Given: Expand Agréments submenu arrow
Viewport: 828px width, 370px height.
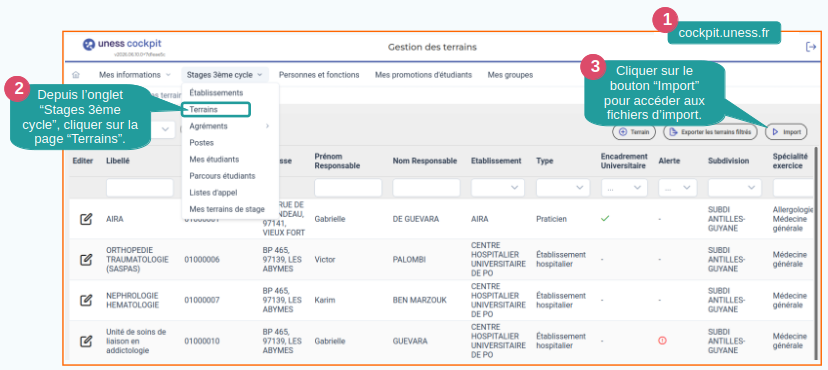Looking at the screenshot, I should click(x=267, y=126).
